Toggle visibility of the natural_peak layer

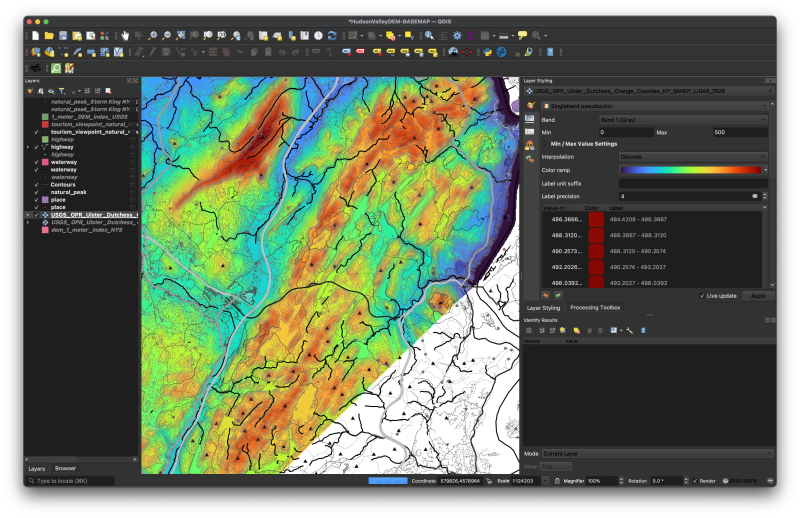tap(36, 192)
